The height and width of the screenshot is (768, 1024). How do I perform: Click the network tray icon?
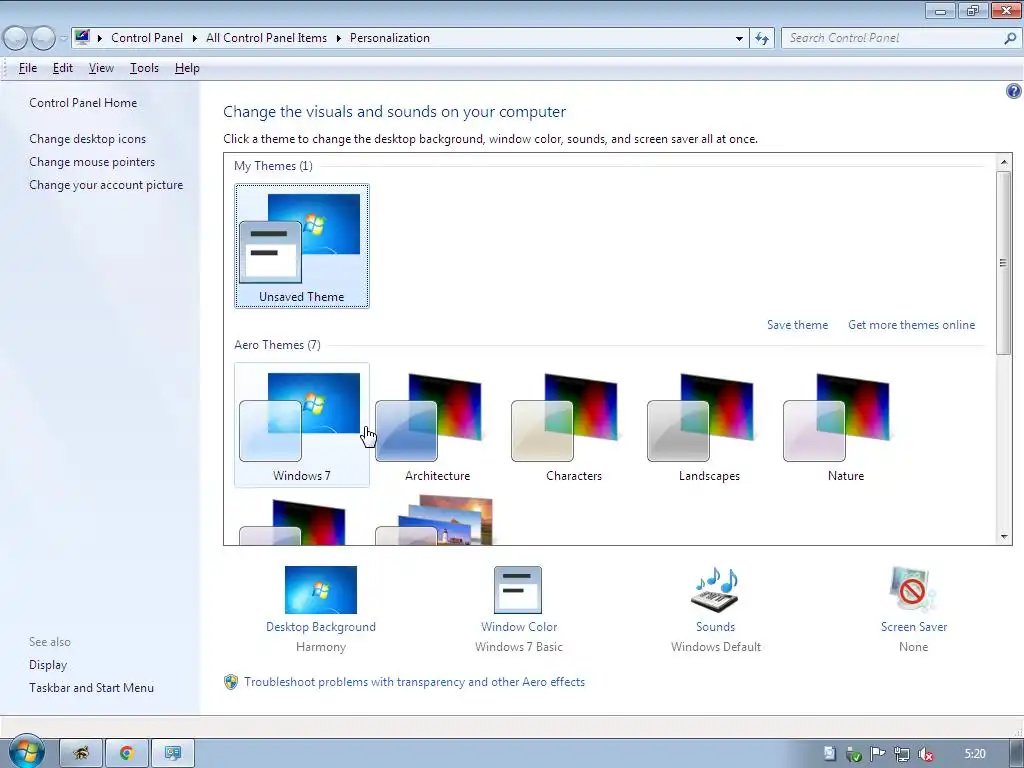(902, 754)
